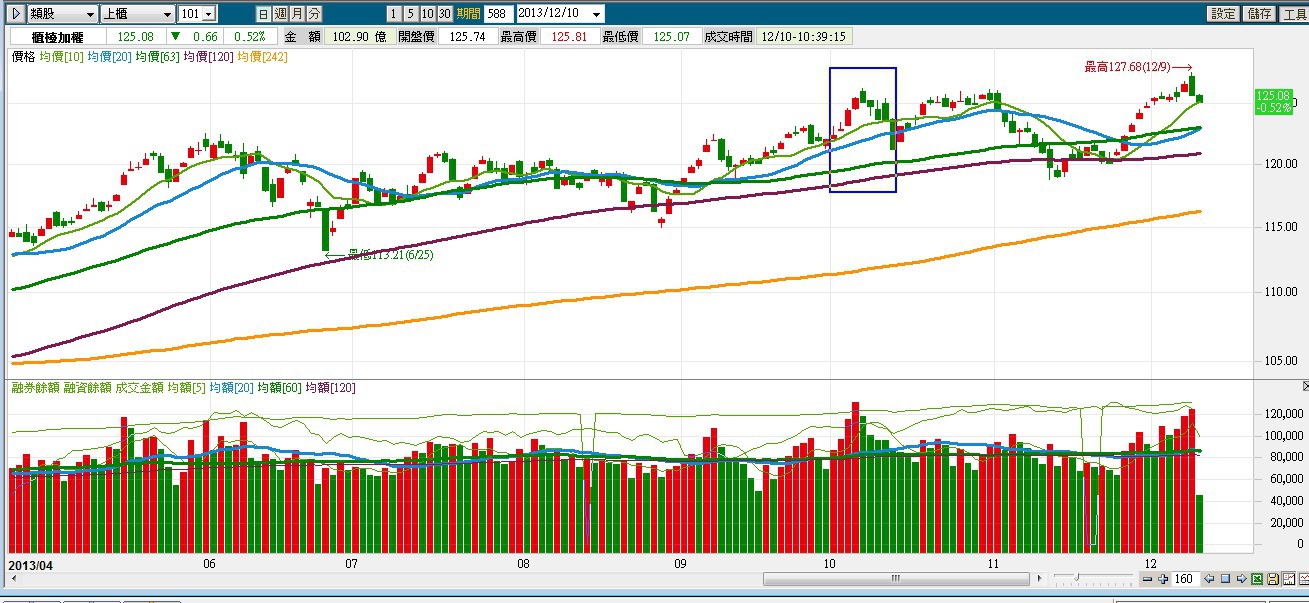The image size is (1309, 603).
Task: Click the horizontal chart scrollbar thumb
Action: [x=896, y=579]
